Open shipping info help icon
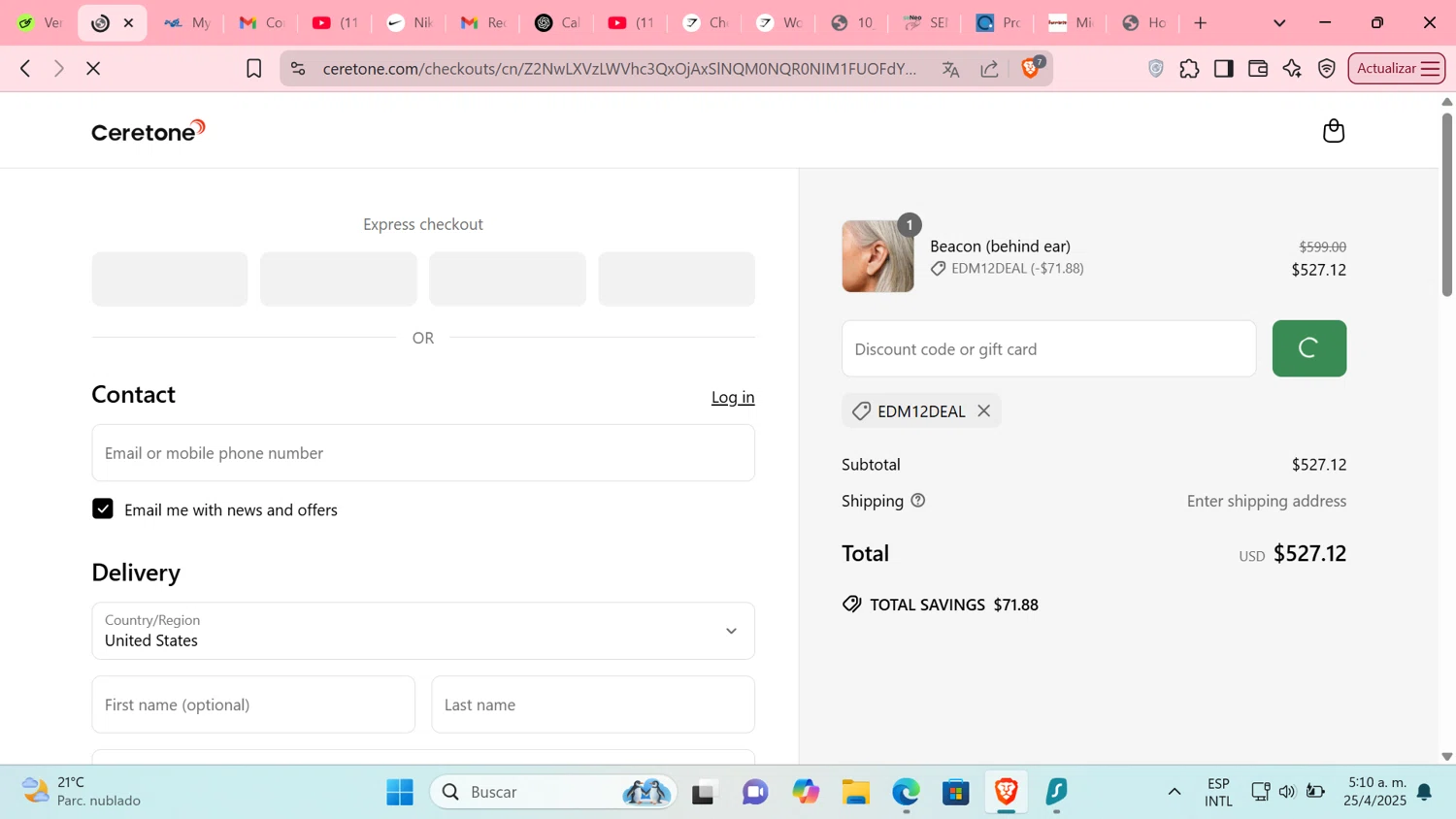Screen dimensions: 1456x819 pos(918,501)
